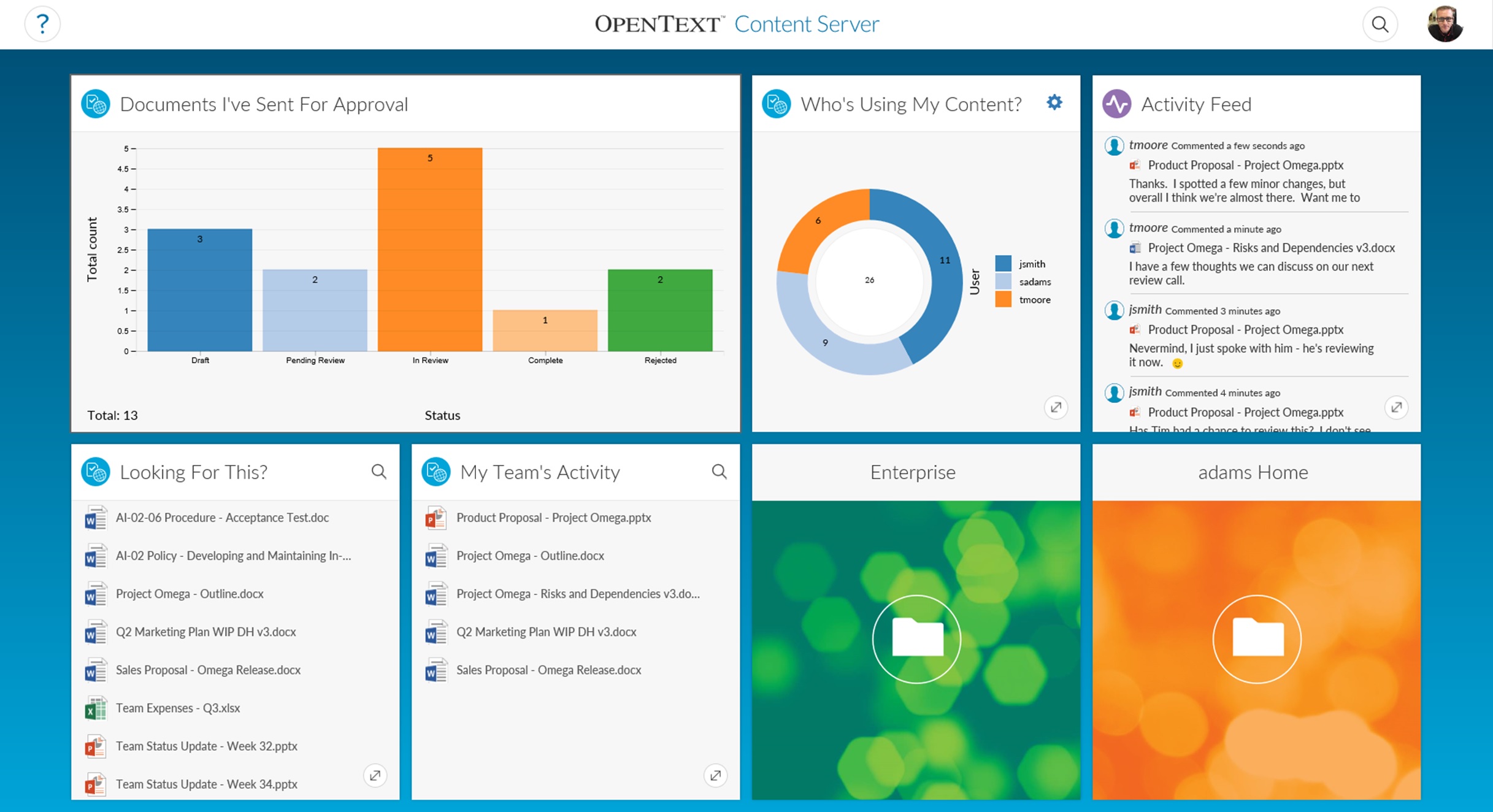The image size is (1493, 812).
Task: Select the In Review bar in chart
Action: click(x=430, y=250)
